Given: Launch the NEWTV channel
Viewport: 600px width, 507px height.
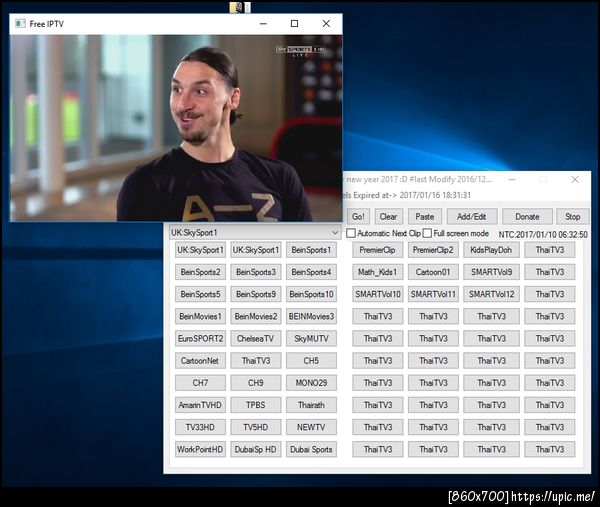Looking at the screenshot, I should [311, 427].
